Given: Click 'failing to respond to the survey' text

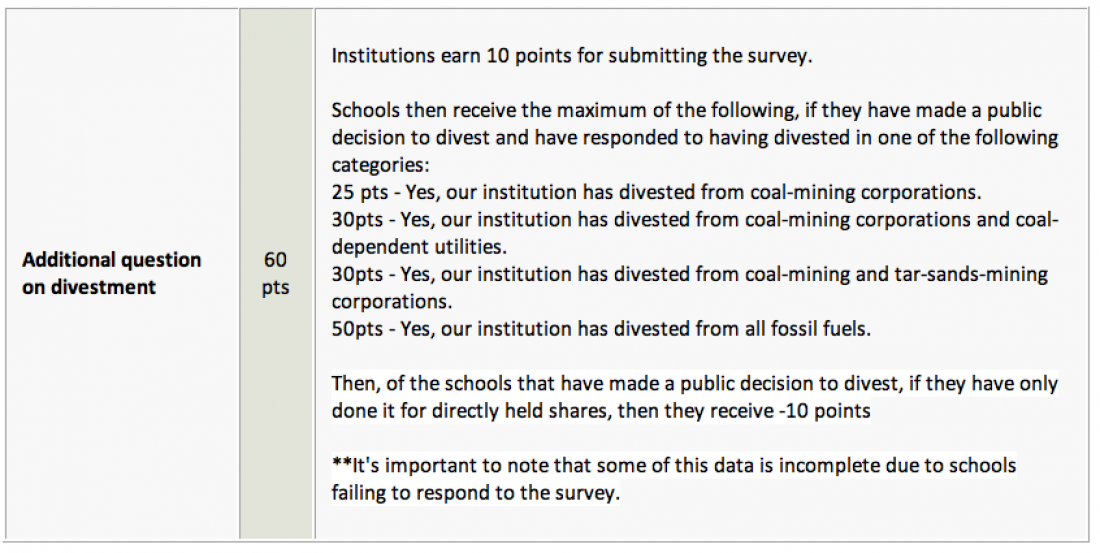Looking at the screenshot, I should tap(476, 493).
